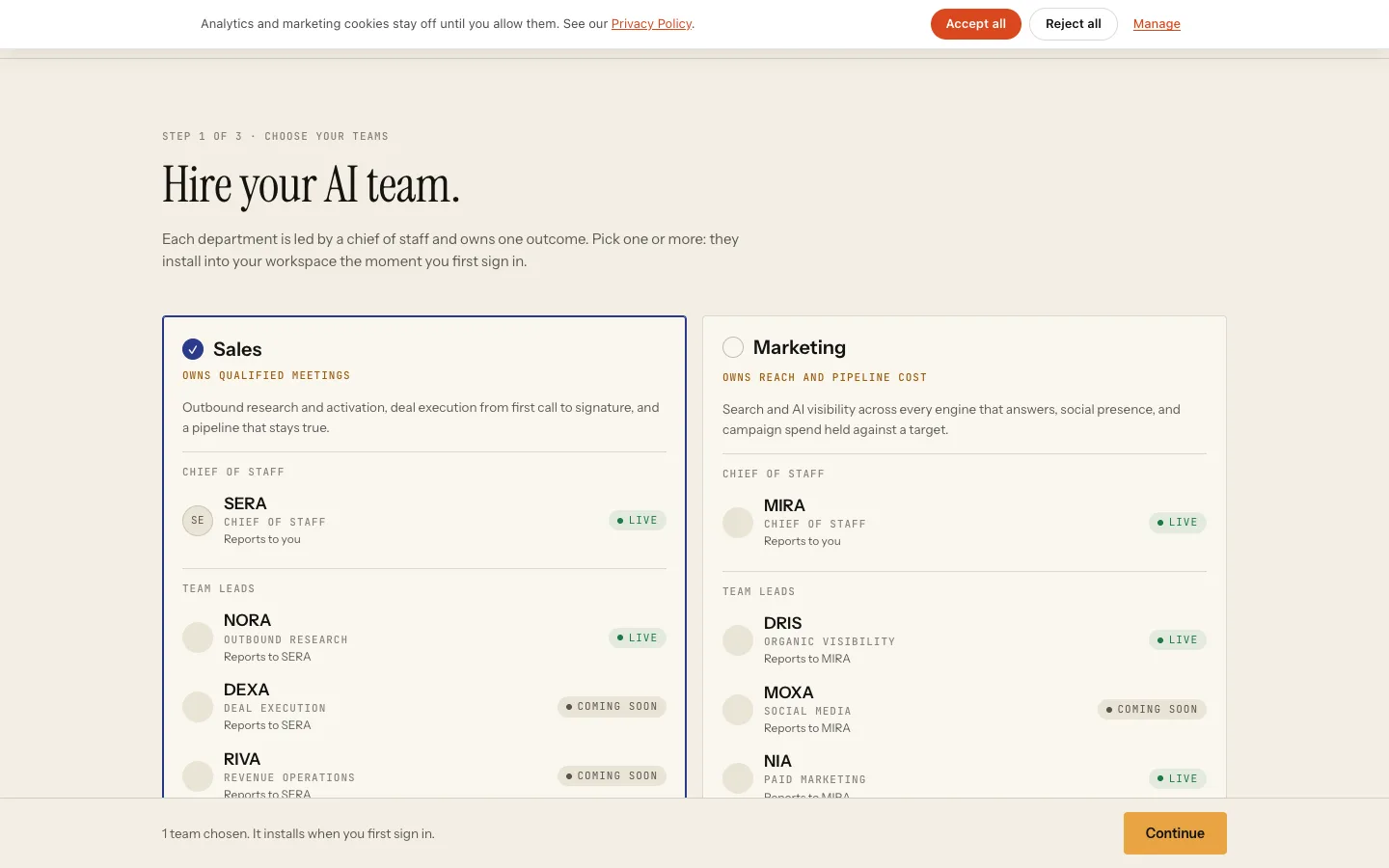Open the Manage cookie settings link

coord(1157,24)
